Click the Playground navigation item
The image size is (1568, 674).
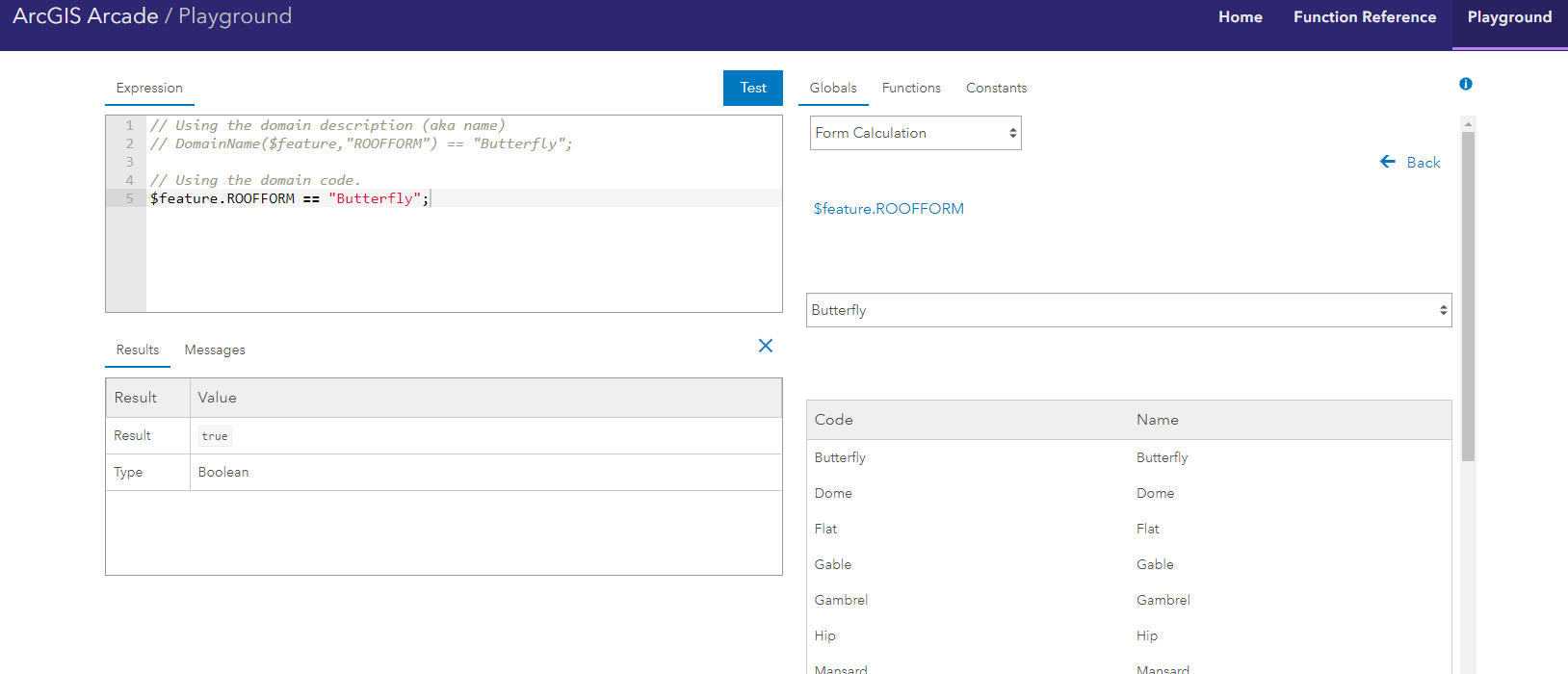1508,17
